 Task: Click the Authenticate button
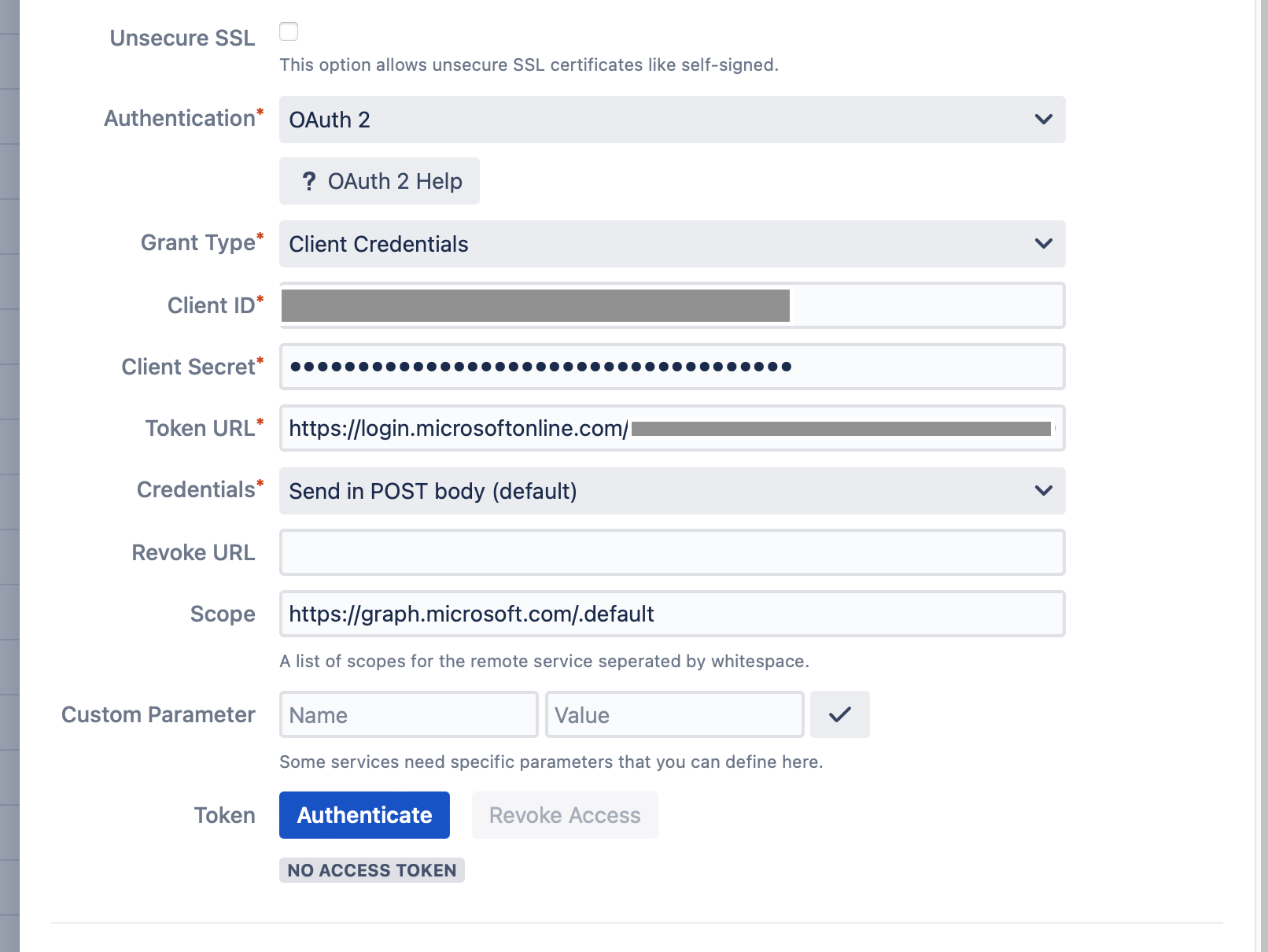point(363,815)
